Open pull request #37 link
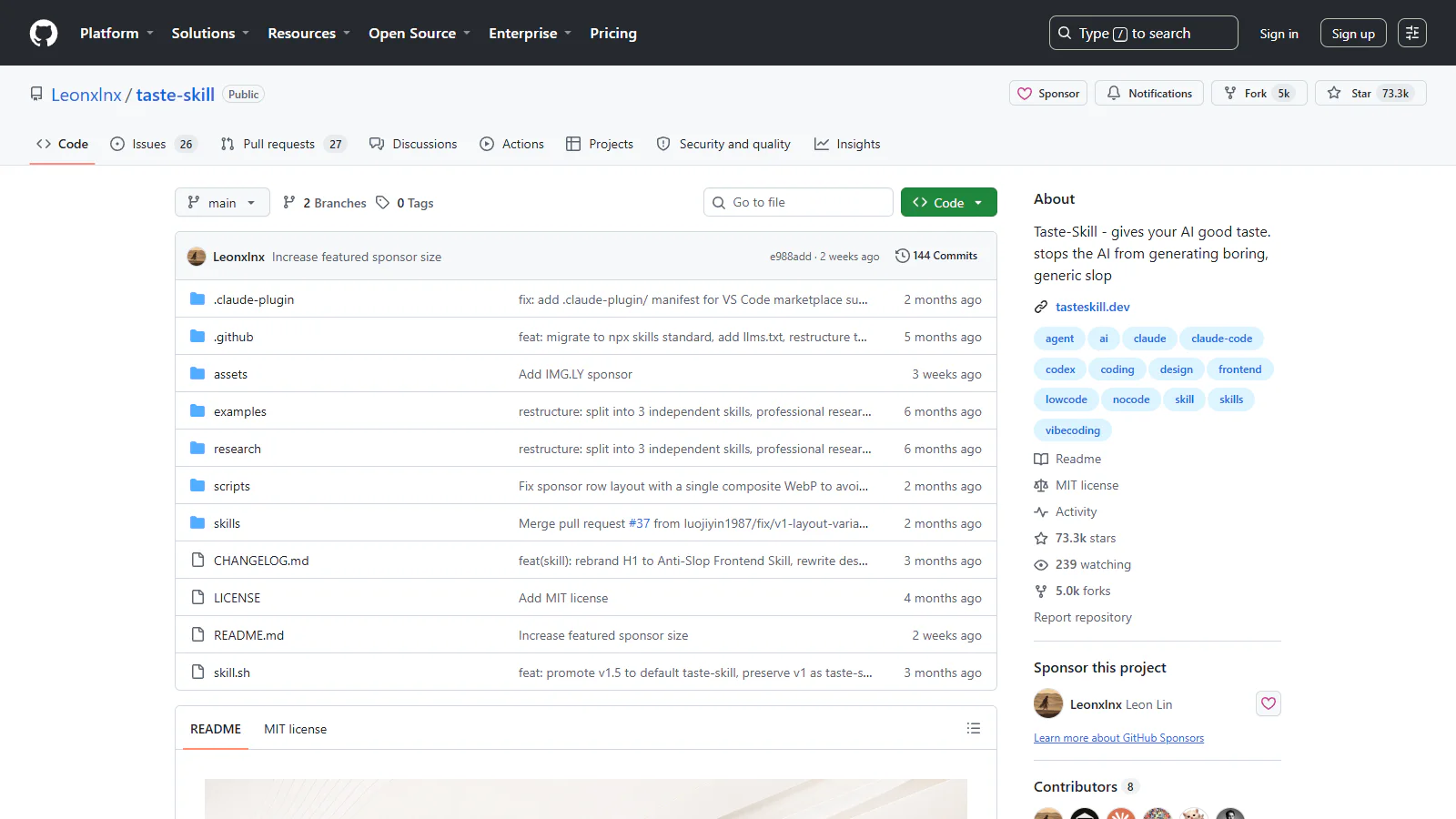Viewport: 1456px width, 819px height. pos(639,523)
